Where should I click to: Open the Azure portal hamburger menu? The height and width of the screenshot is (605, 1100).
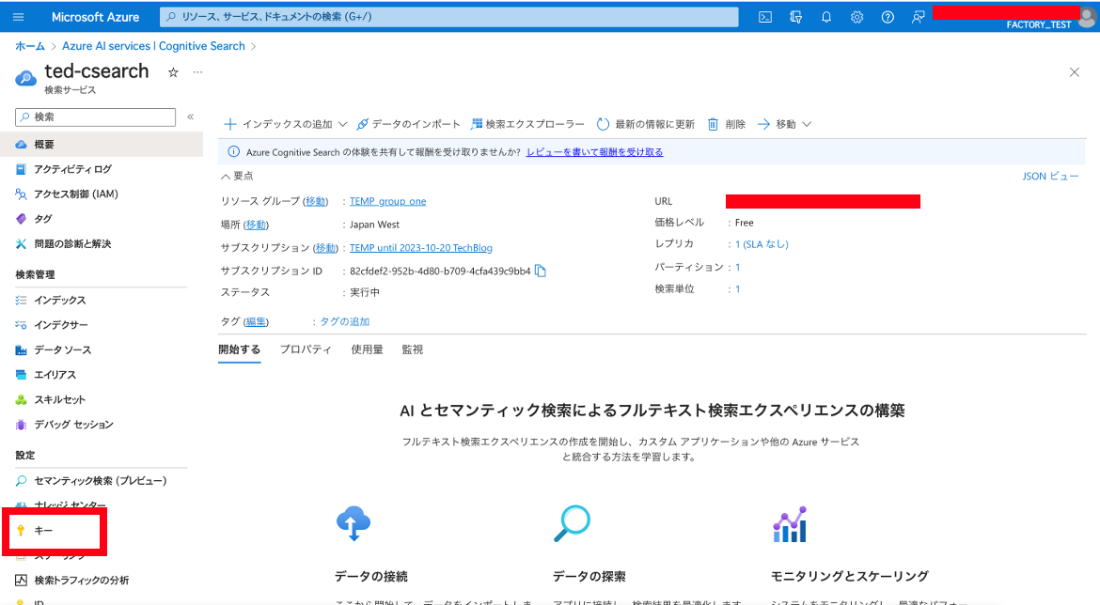[x=18, y=17]
